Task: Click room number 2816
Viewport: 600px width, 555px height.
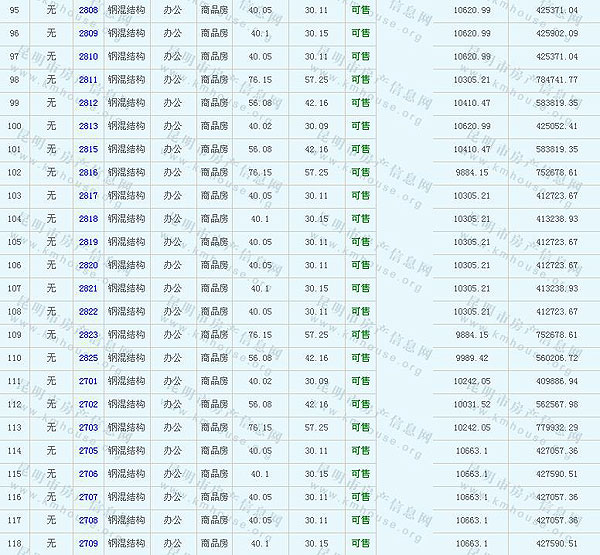Action: click(88, 172)
